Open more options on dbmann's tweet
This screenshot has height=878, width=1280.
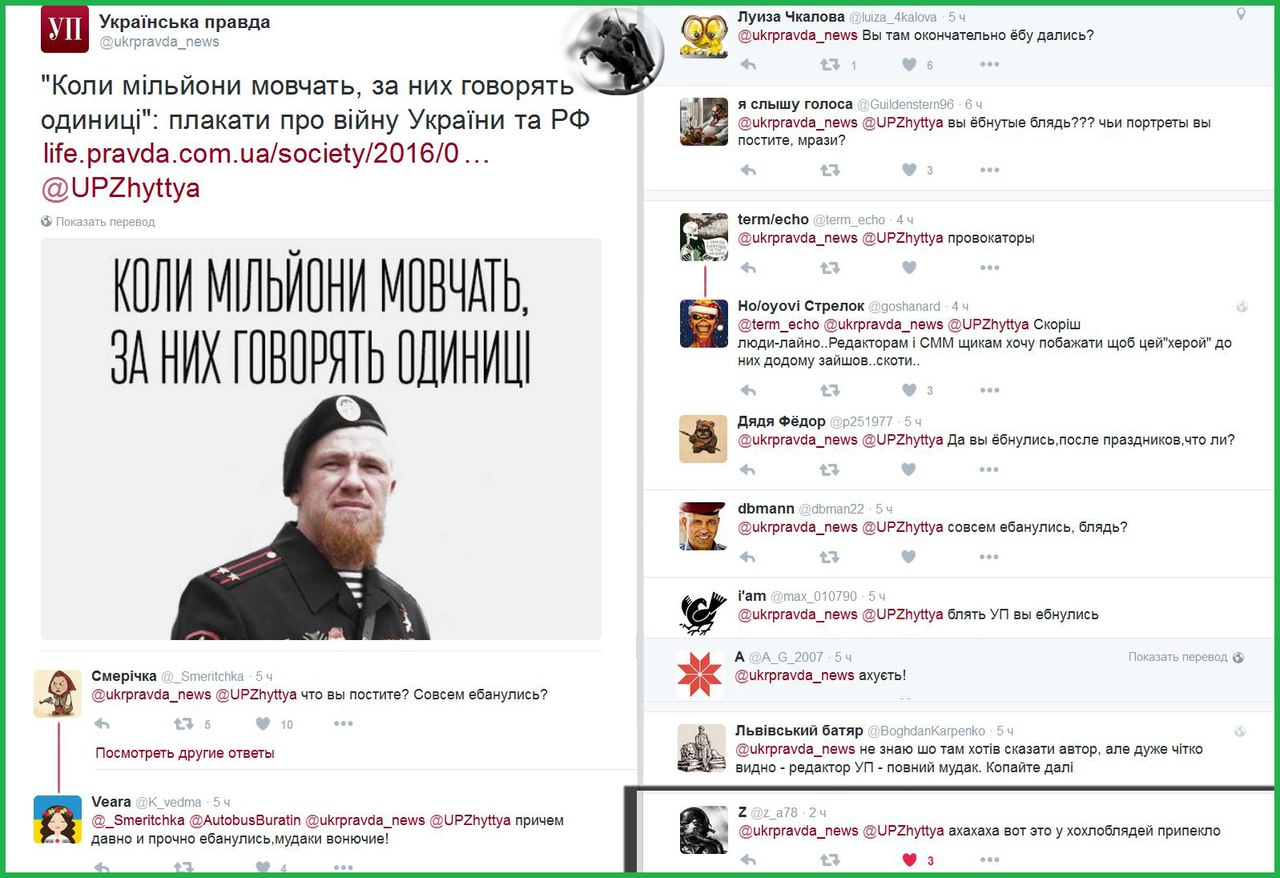[989, 556]
